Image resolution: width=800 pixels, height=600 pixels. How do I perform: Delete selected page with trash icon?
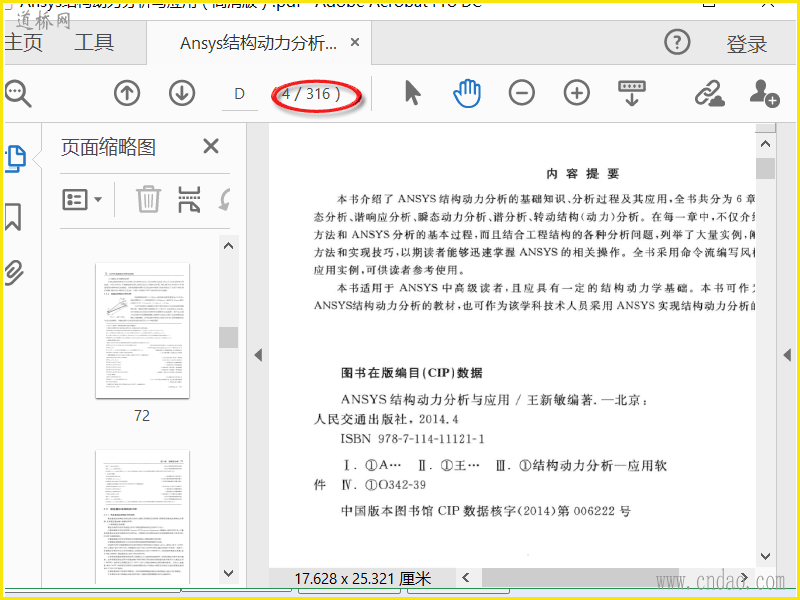(148, 199)
